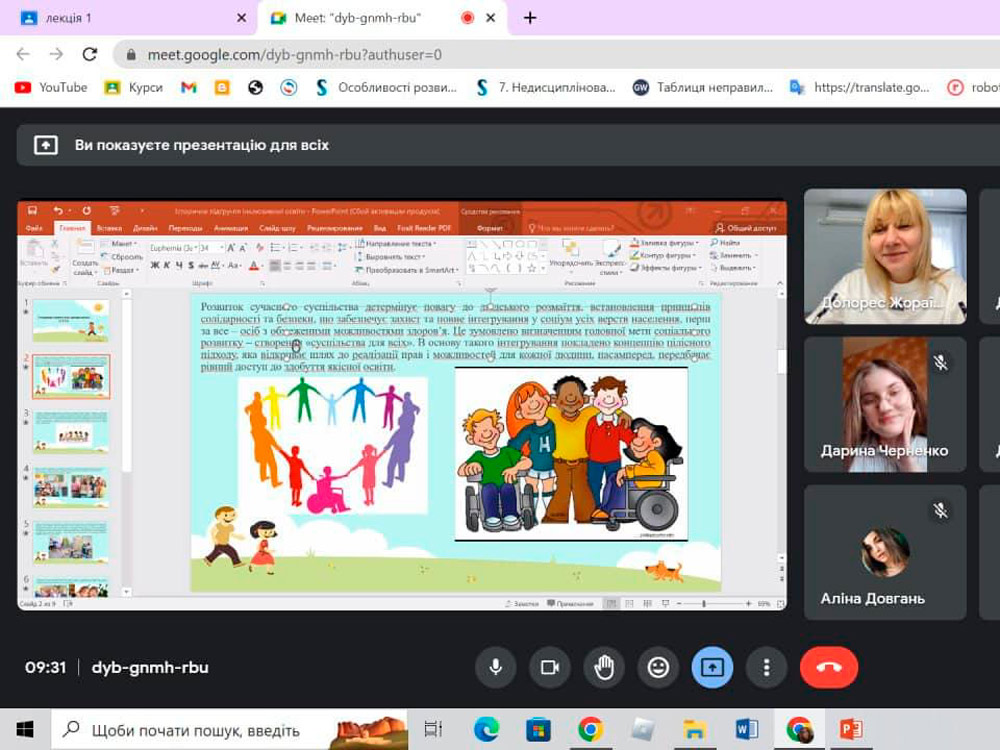Open Word from the taskbar
The width and height of the screenshot is (1000, 750).
(746, 729)
